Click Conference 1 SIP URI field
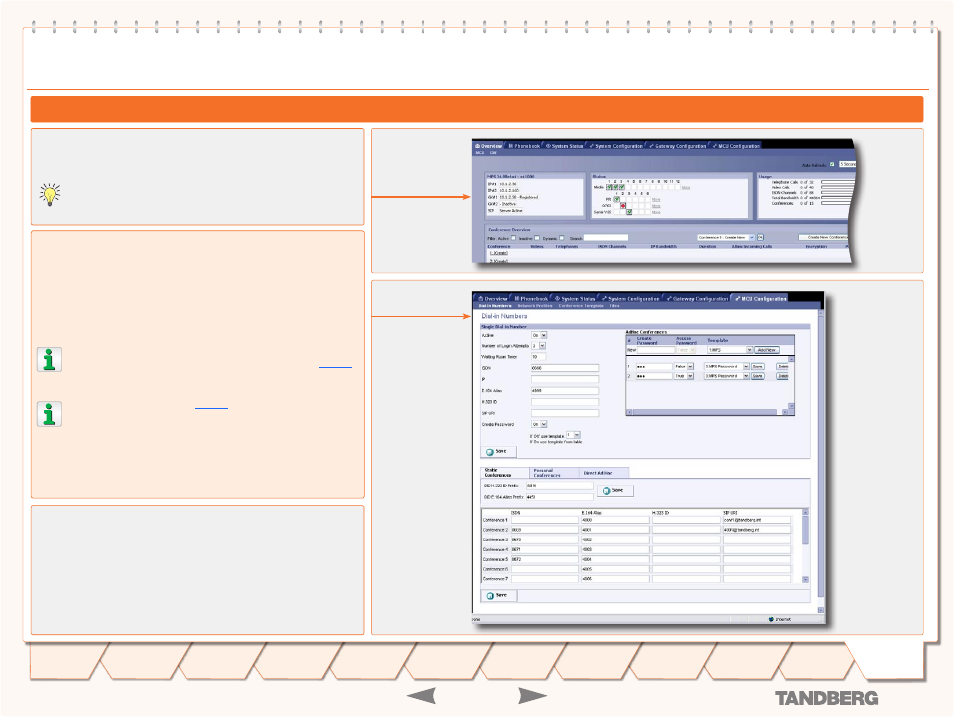The width and height of the screenshot is (954, 717). click(x=757, y=520)
